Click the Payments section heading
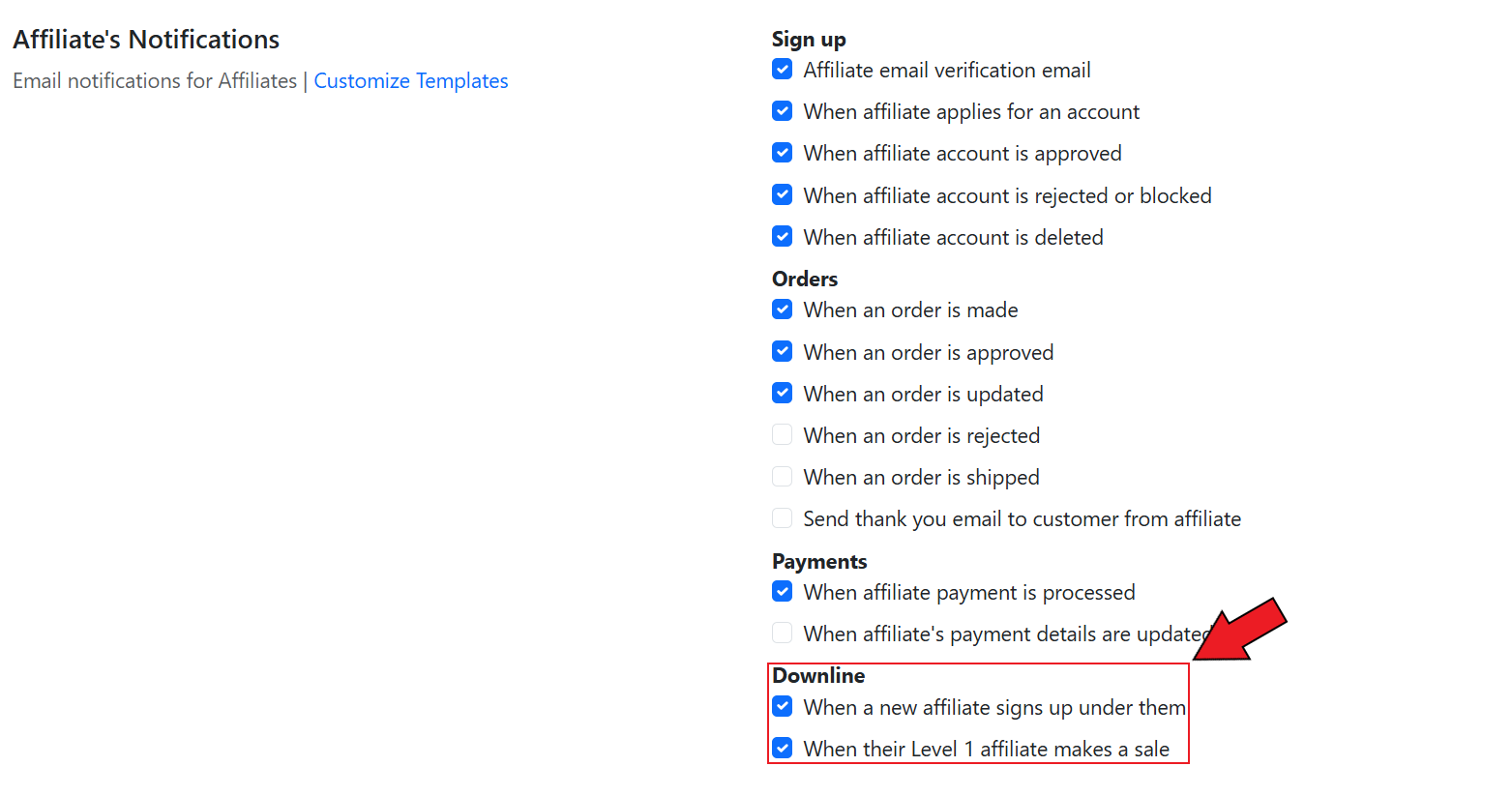1512x796 pixels. pyautogui.click(x=819, y=562)
